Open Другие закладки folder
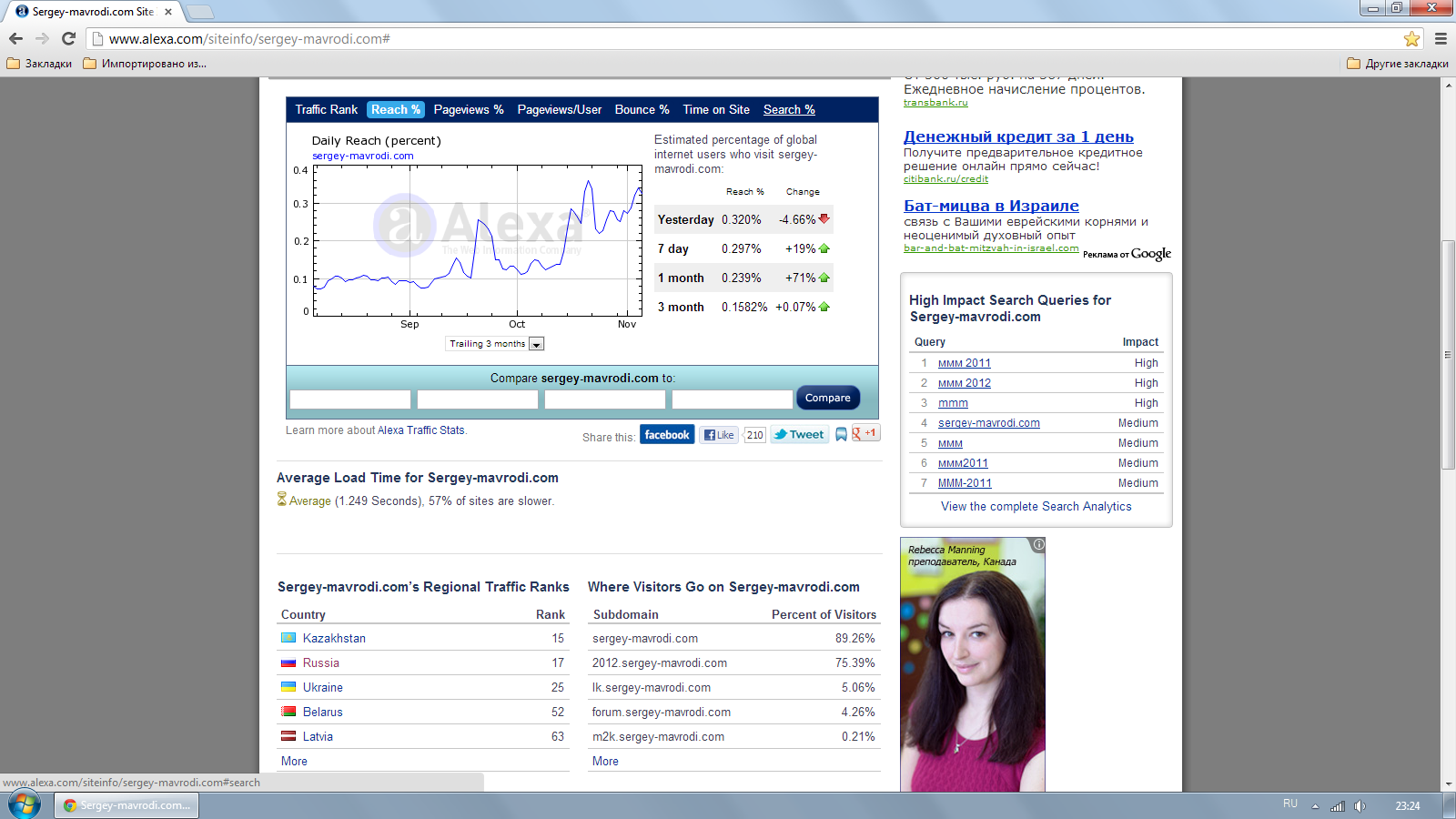The image size is (1456, 819). click(x=1397, y=64)
